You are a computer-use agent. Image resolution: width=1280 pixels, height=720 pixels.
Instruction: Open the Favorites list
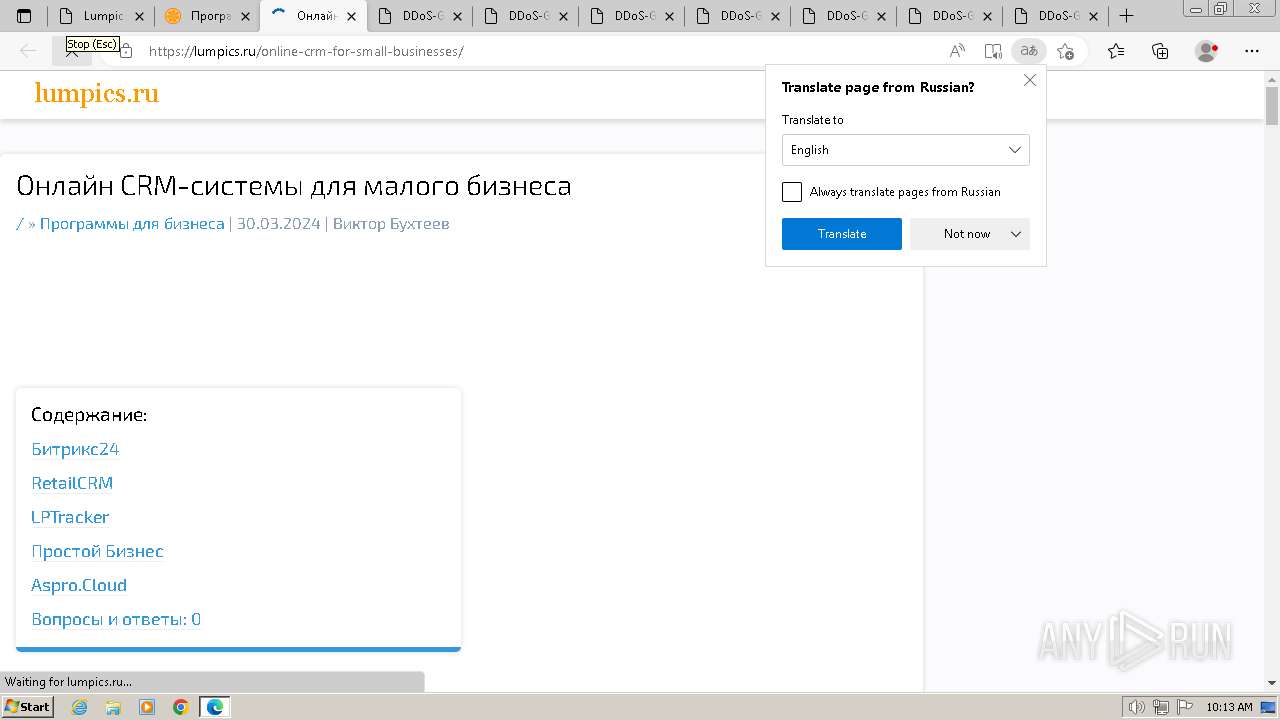1116,51
